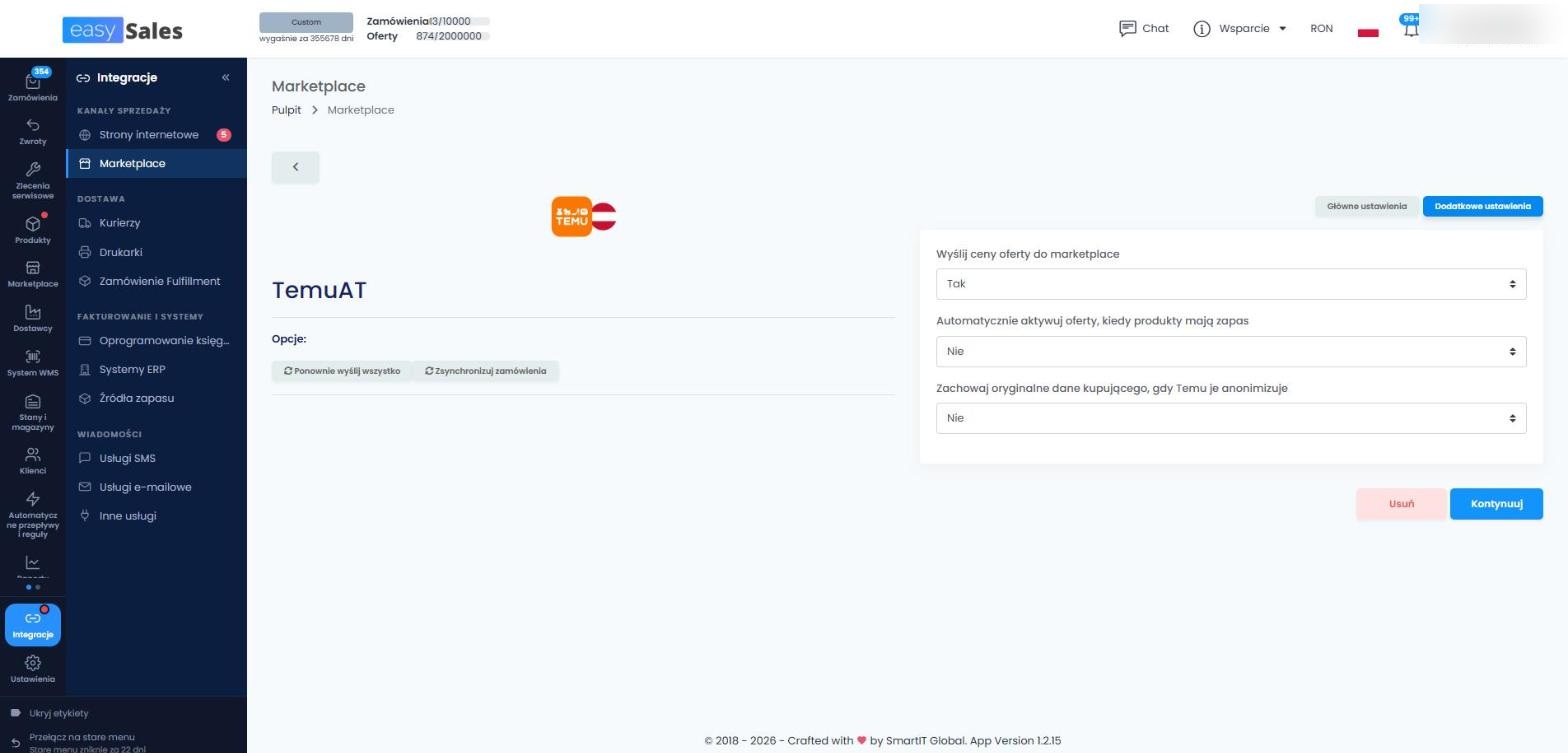This screenshot has width=1568, height=753.
Task: Open Systemy ERP menu item
Action: pos(156,369)
